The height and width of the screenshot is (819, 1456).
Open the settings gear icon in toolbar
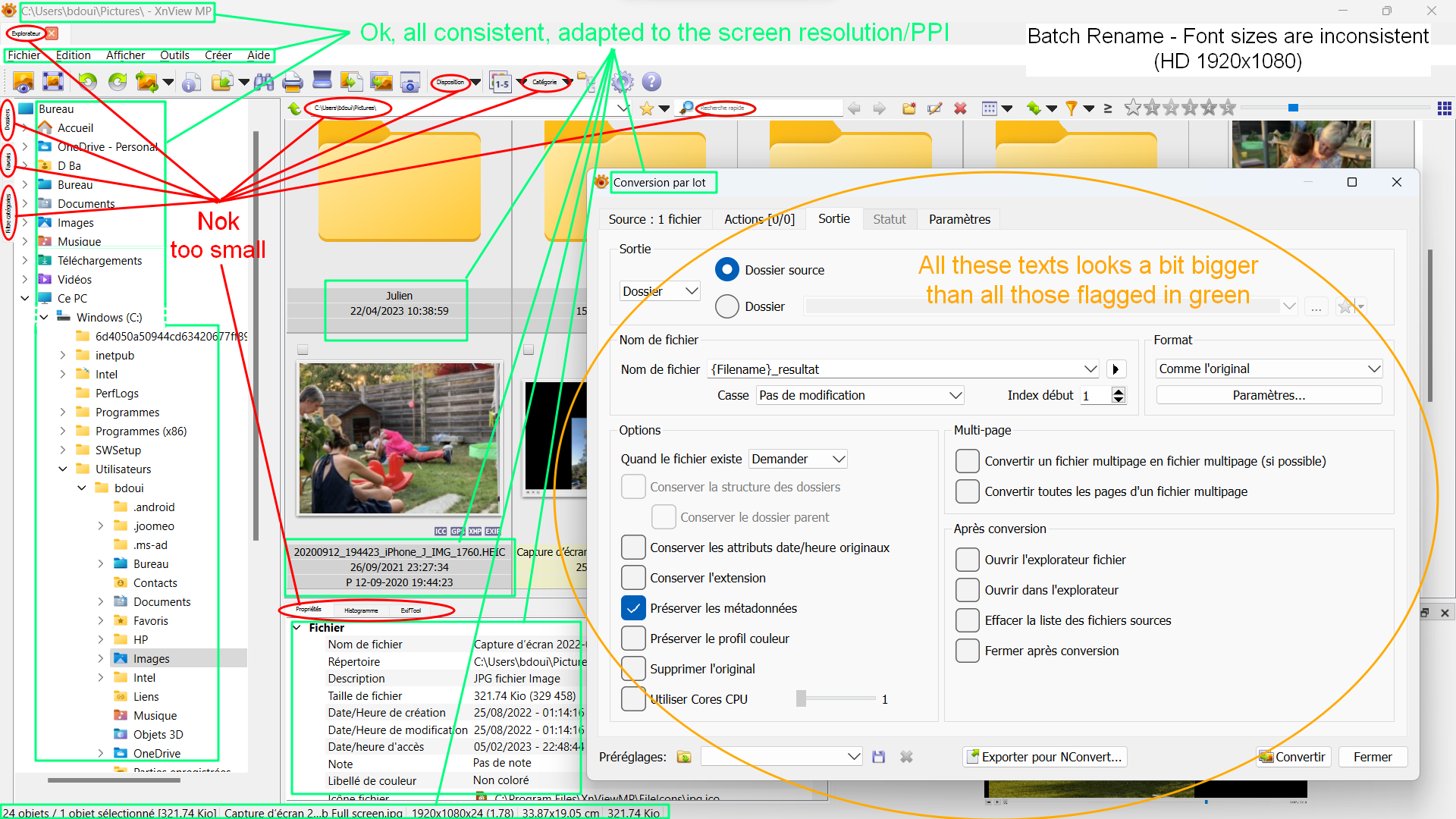(623, 82)
